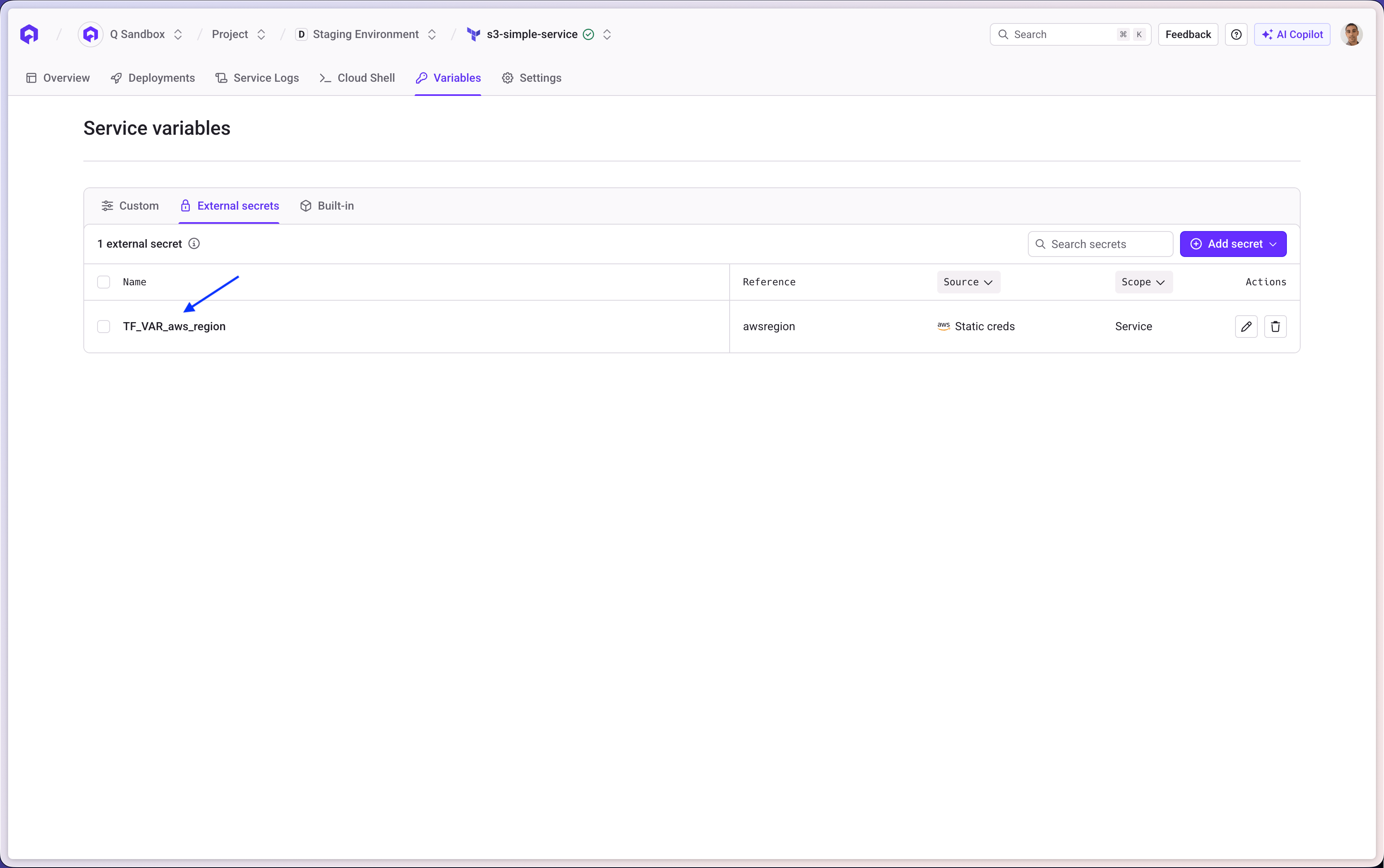
Task: Focus the top Search field
Action: pos(1070,34)
